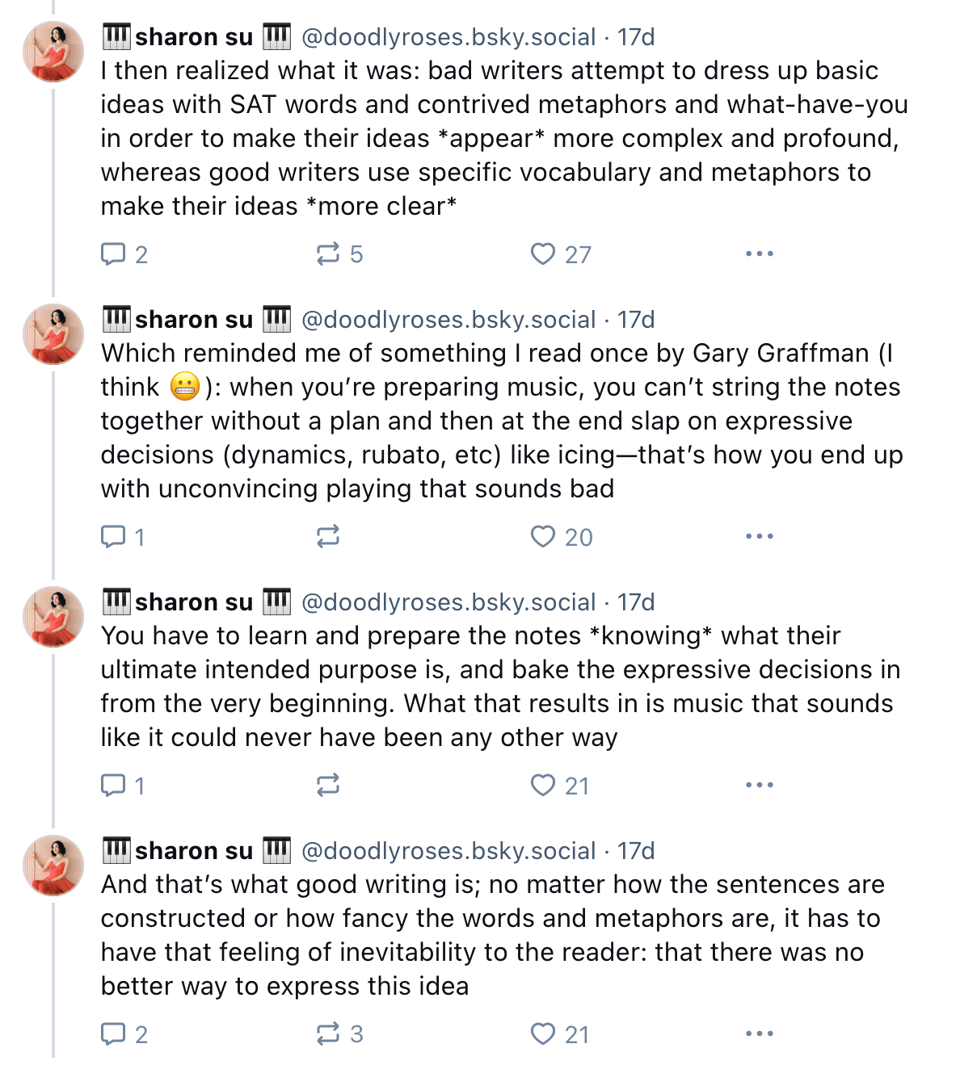Open the options menu on the first post
The width and height of the screenshot is (960, 1069).
(x=760, y=253)
